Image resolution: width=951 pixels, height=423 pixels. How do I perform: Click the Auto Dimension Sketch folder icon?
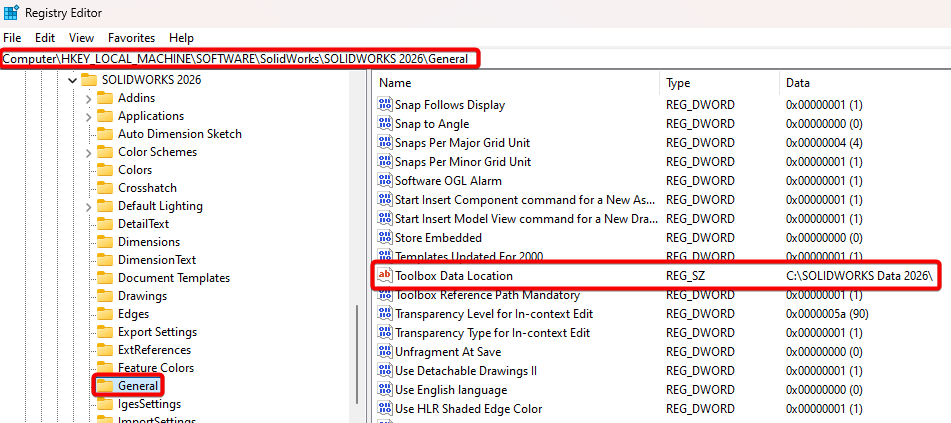(x=105, y=134)
